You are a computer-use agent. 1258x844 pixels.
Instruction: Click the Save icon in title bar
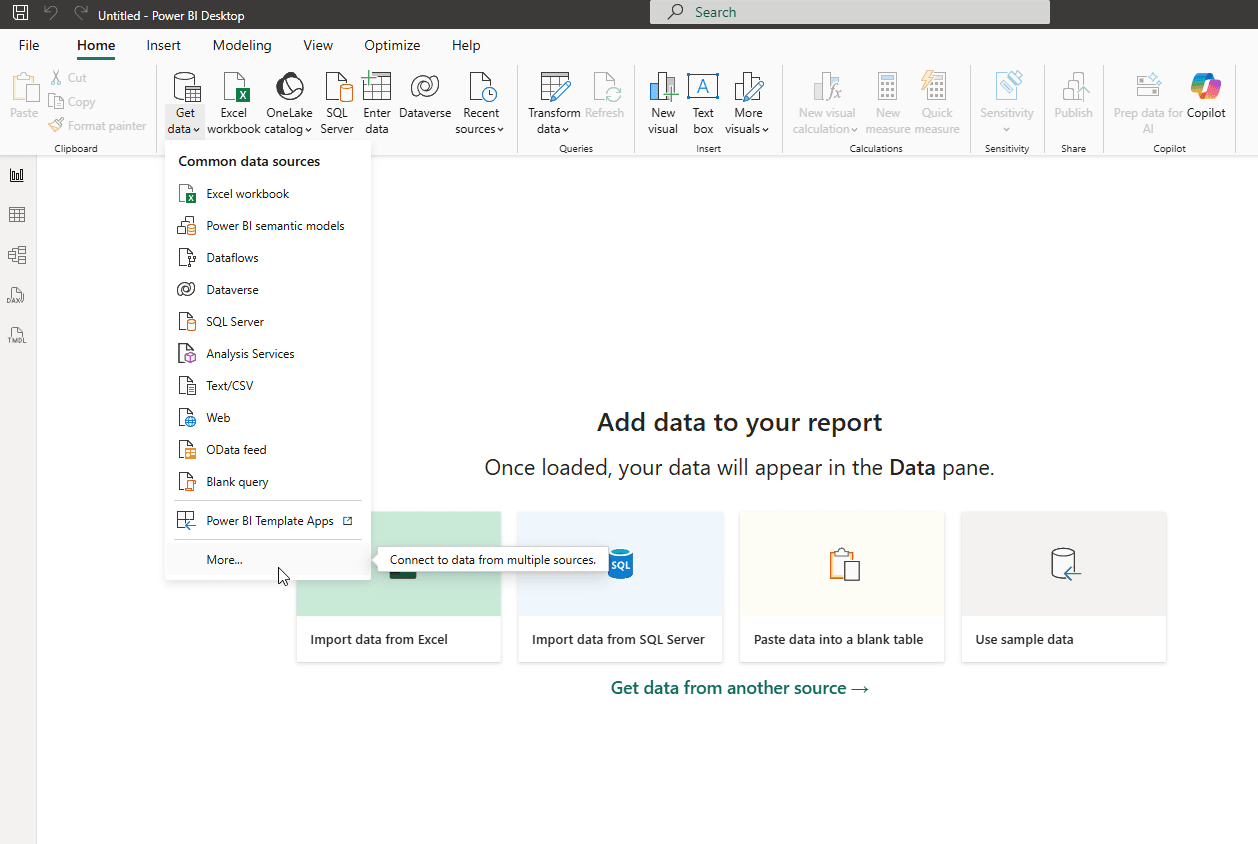click(20, 14)
